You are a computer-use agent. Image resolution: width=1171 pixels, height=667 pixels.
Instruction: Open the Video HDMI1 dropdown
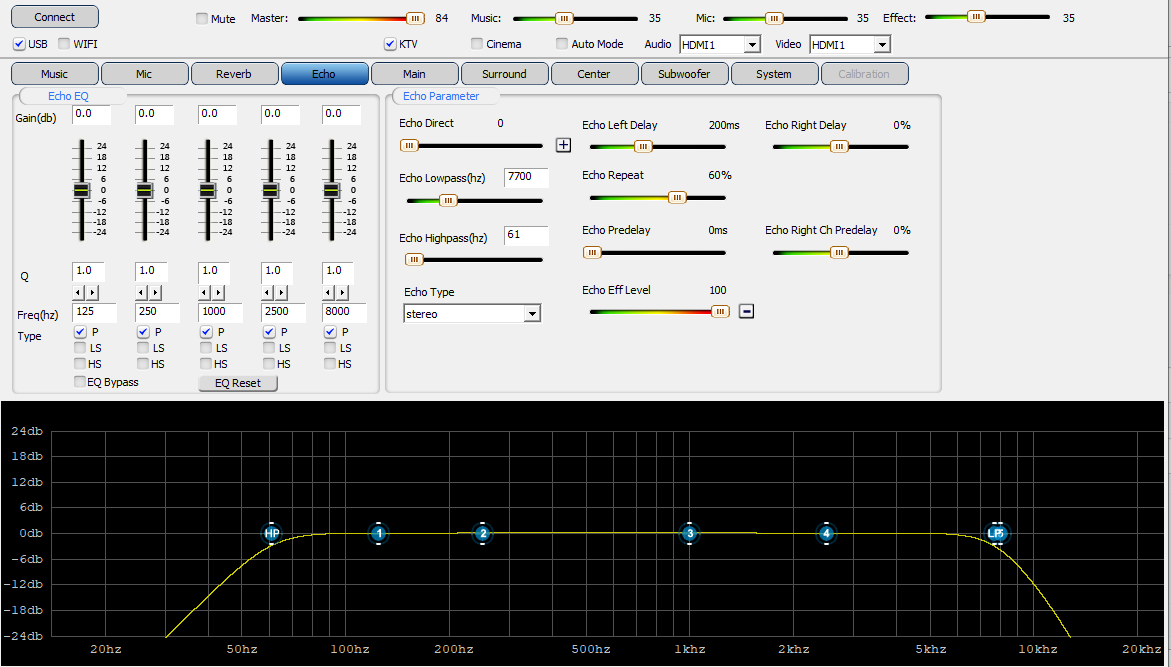(881, 44)
